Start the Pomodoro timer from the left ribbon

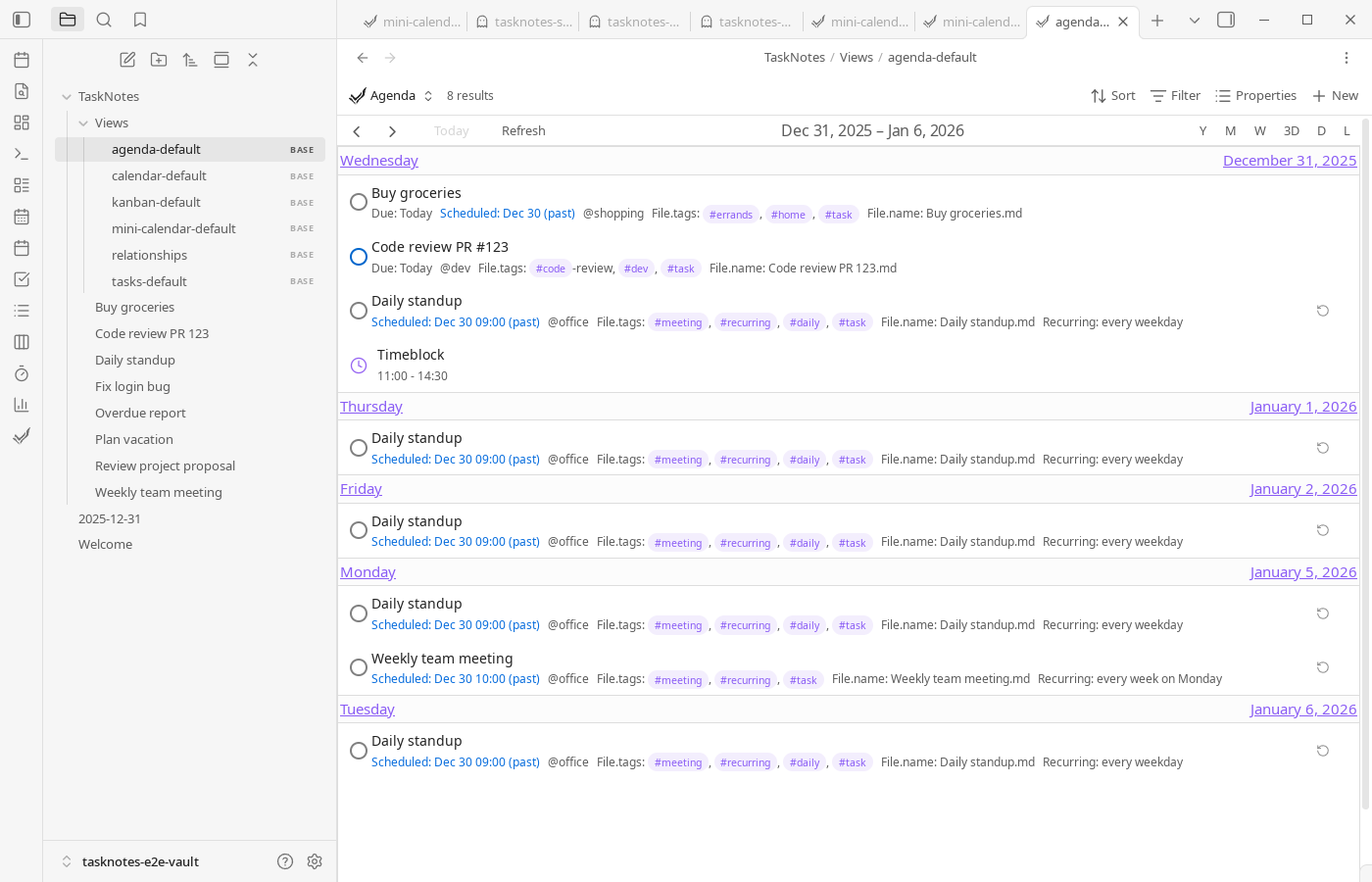(x=22, y=373)
